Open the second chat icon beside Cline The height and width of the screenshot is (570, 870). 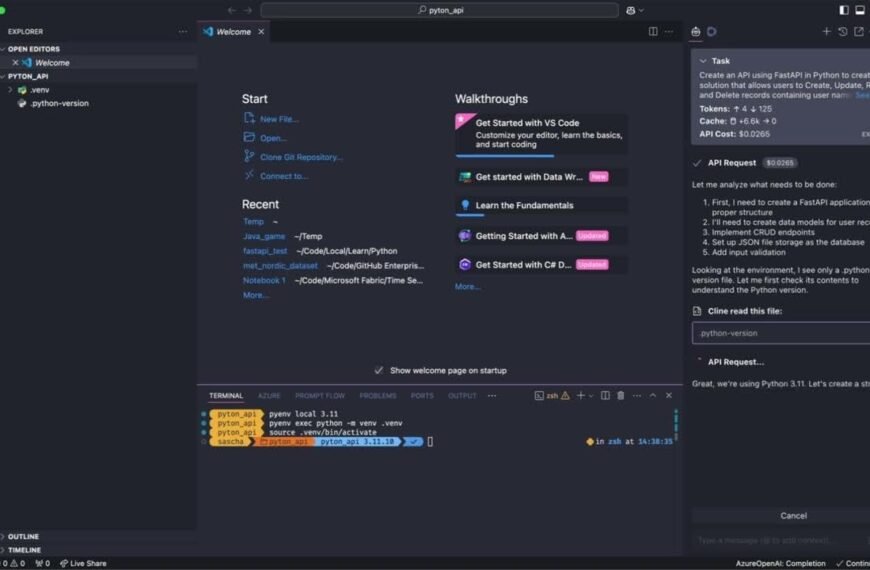click(711, 32)
